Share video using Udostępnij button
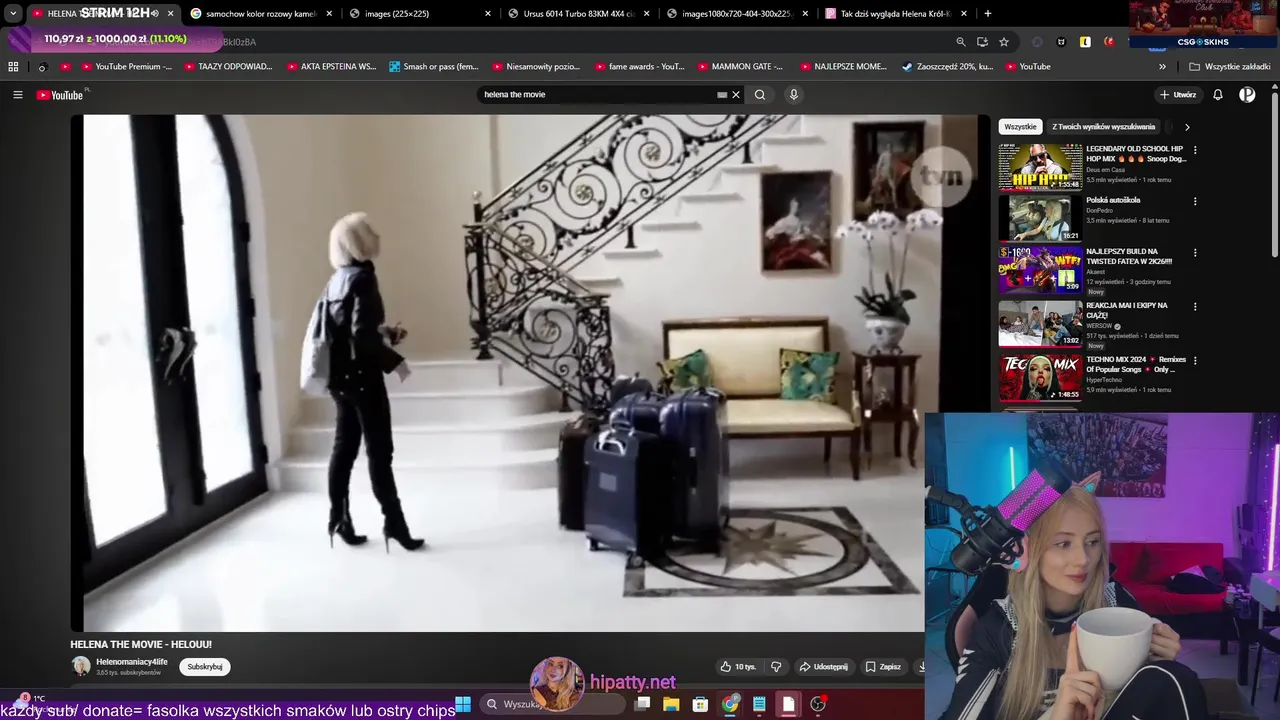This screenshot has width=1280, height=720. click(x=823, y=667)
